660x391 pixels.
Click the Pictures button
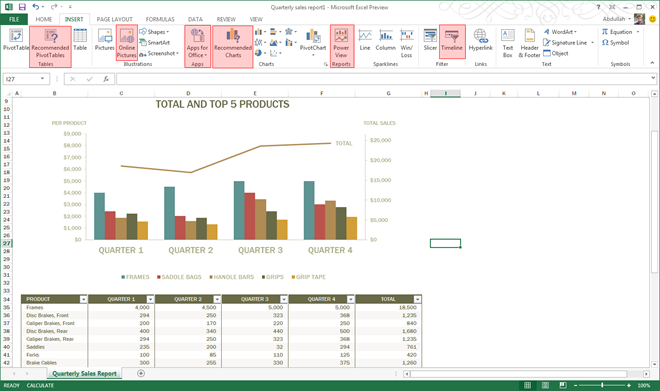click(x=104, y=40)
